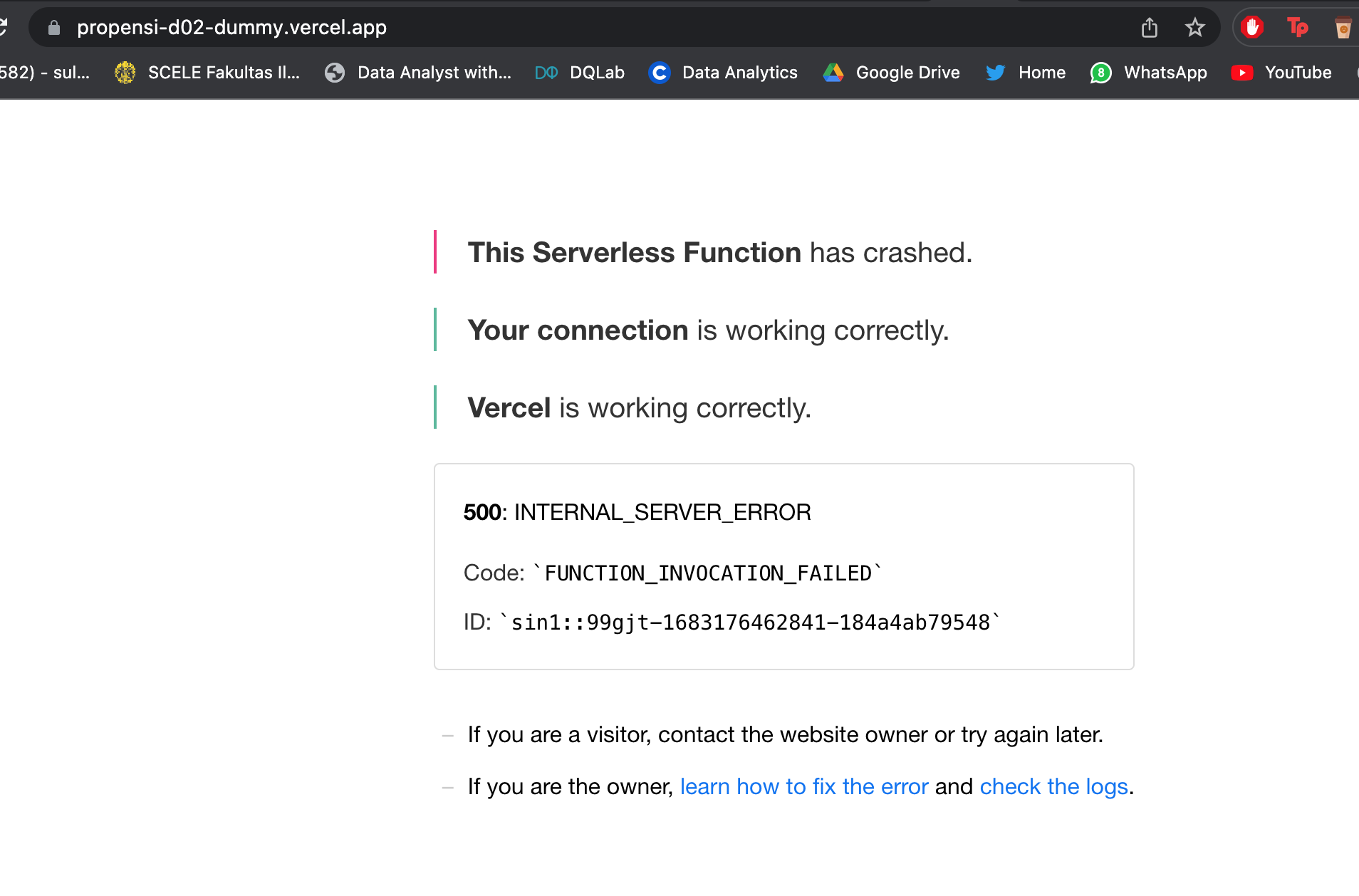The height and width of the screenshot is (896, 1359).
Task: Open the YouTube bookmark icon
Action: (1243, 72)
